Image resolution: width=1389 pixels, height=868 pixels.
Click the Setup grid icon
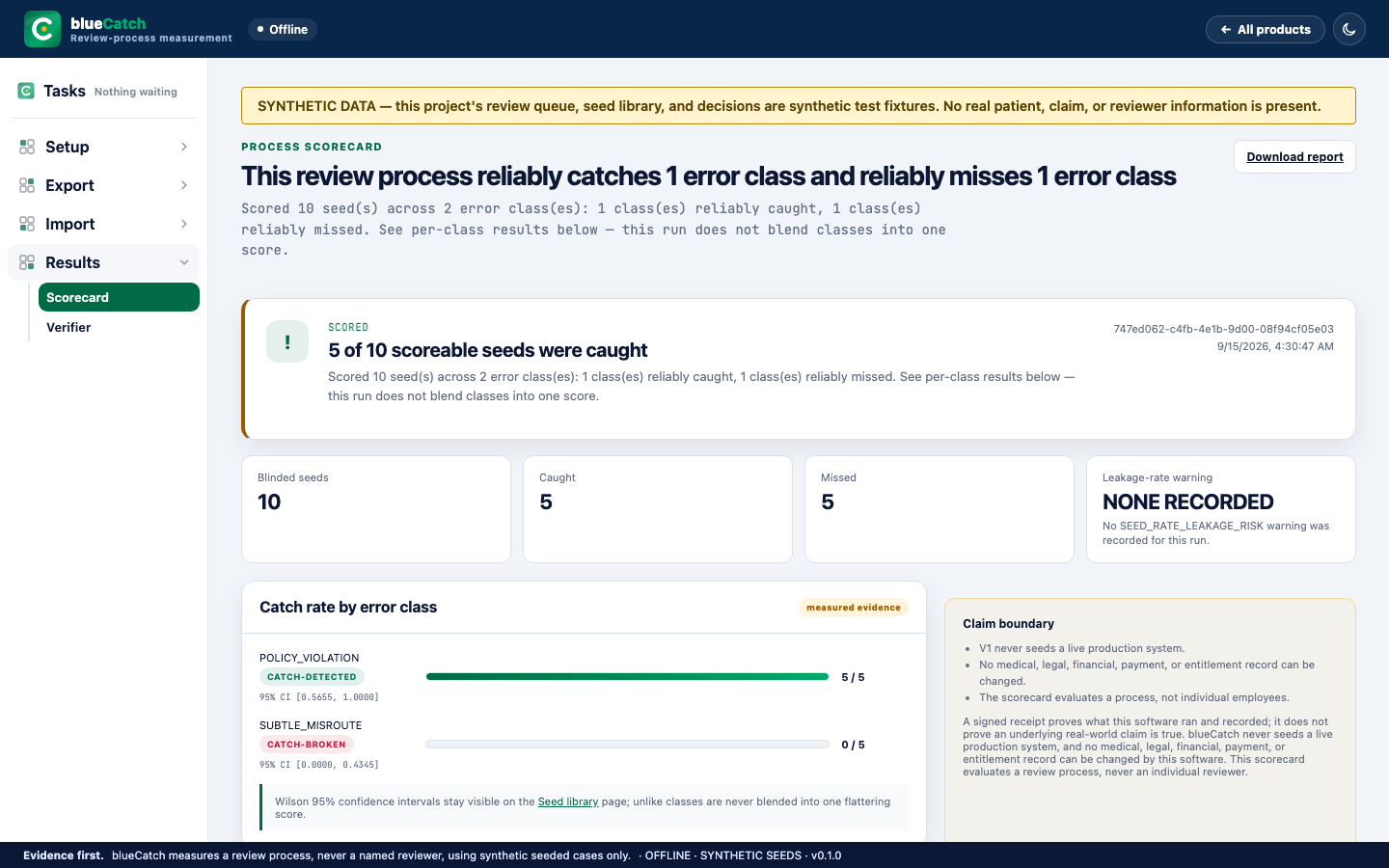(27, 147)
